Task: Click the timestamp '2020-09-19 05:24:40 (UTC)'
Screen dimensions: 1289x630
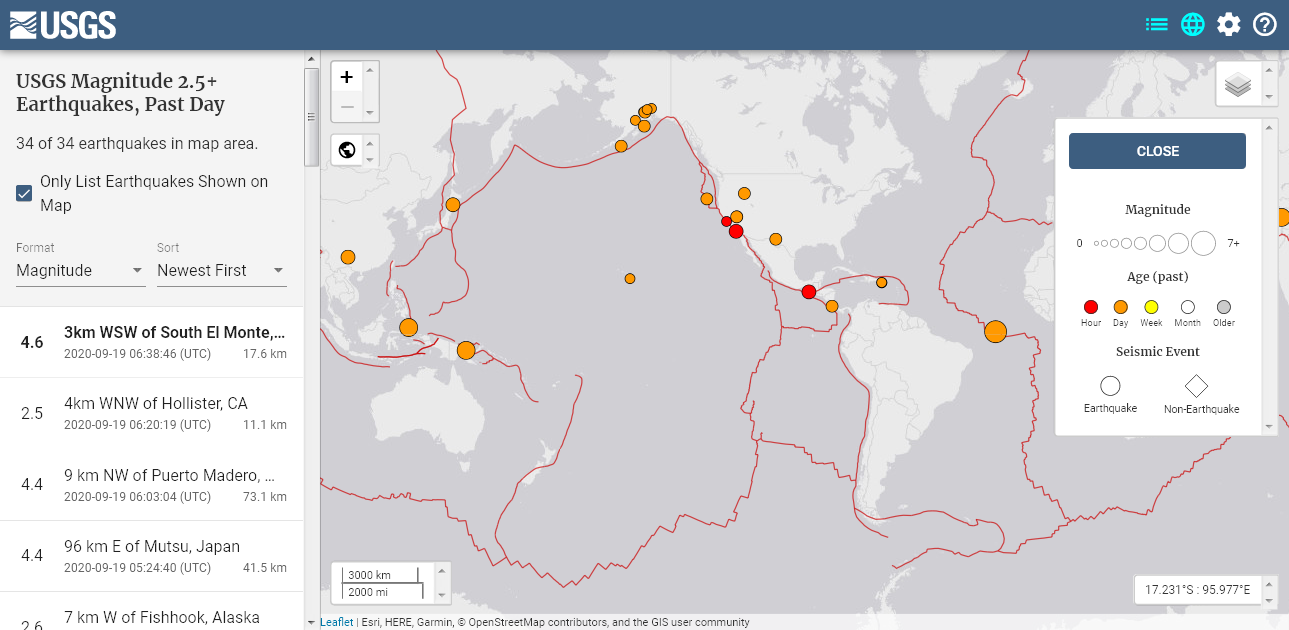Action: pyautogui.click(x=138, y=568)
